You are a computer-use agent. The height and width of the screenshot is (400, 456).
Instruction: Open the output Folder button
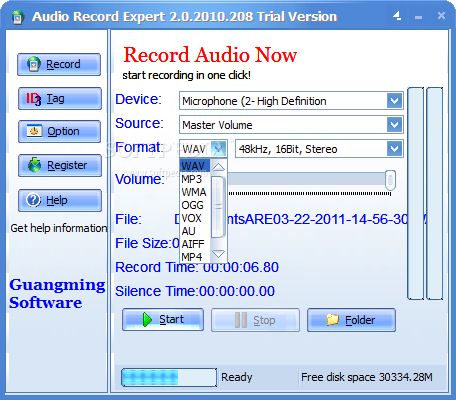351,320
